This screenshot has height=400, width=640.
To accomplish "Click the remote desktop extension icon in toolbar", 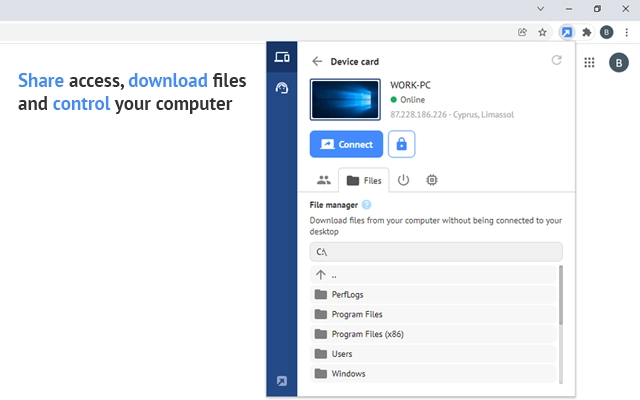I will [566, 32].
